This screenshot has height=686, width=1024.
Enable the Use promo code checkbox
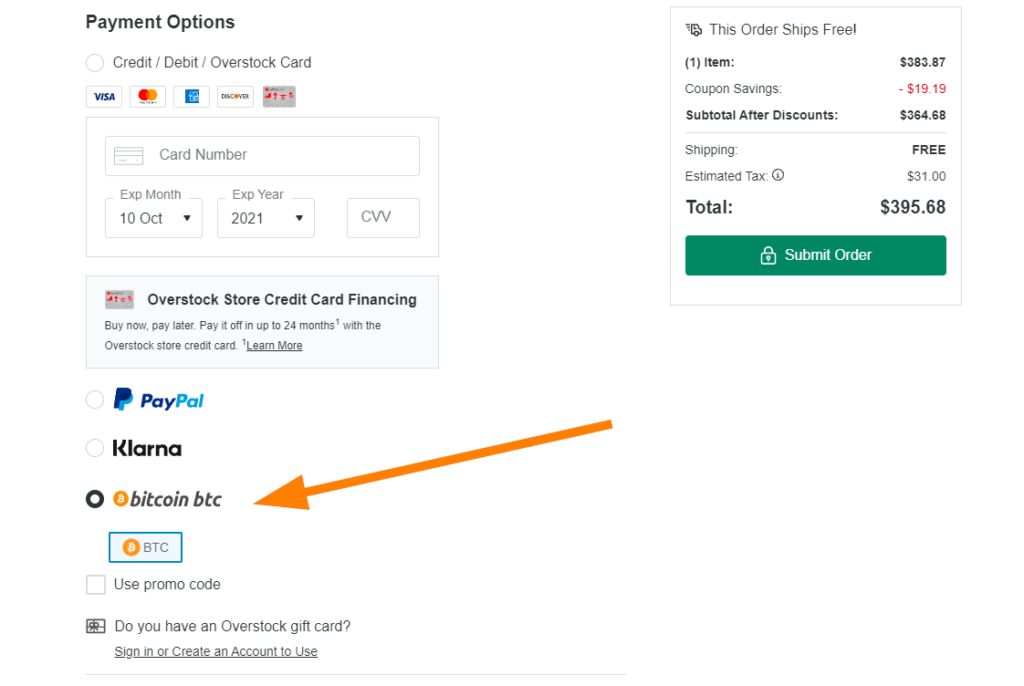pyautogui.click(x=96, y=585)
